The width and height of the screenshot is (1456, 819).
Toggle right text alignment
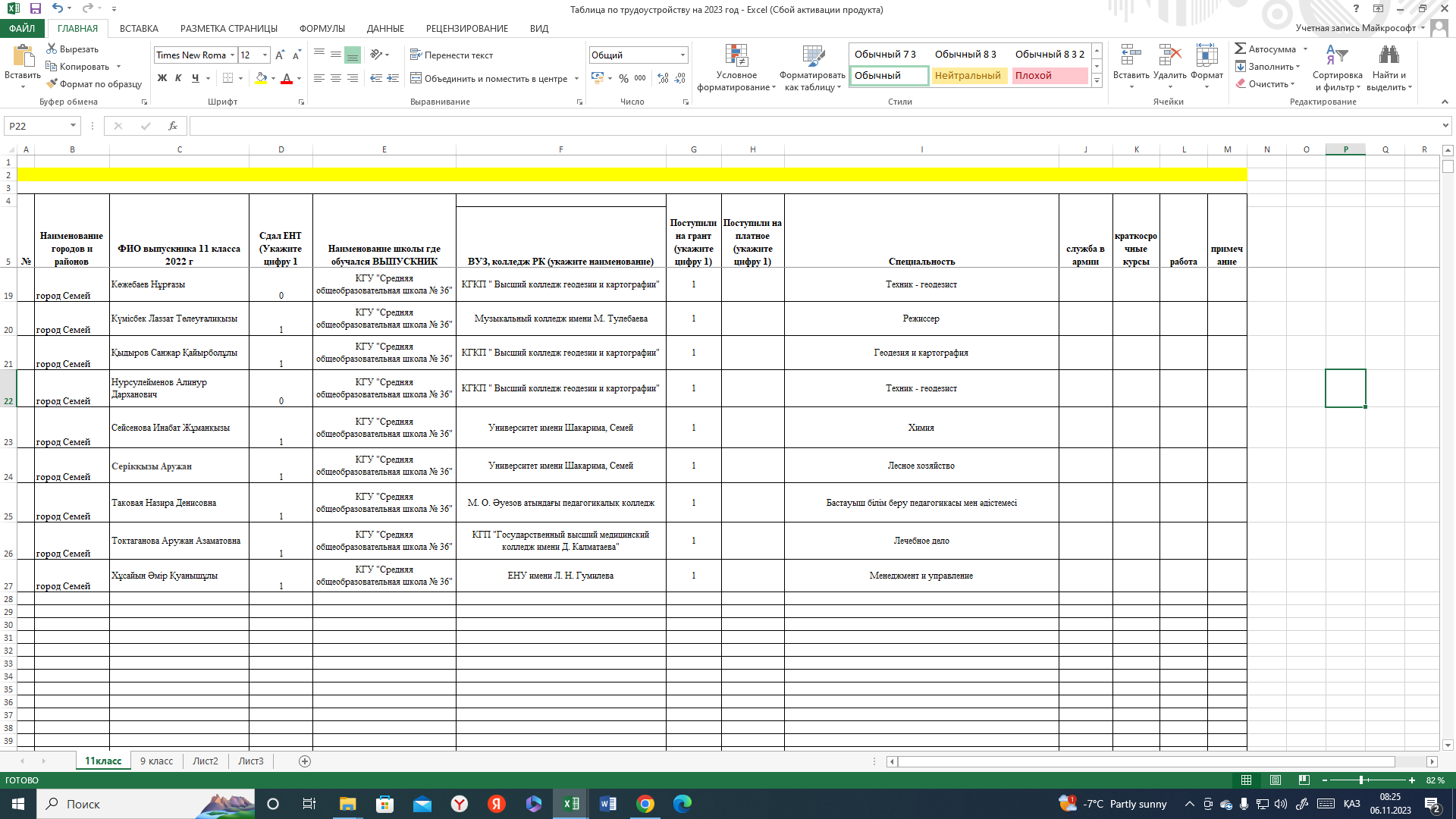[x=353, y=78]
